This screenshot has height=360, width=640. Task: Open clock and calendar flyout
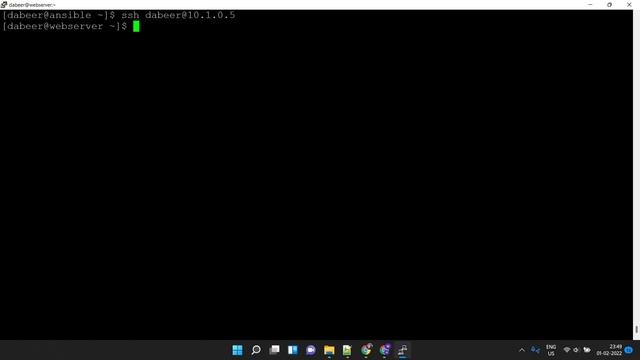coord(609,350)
